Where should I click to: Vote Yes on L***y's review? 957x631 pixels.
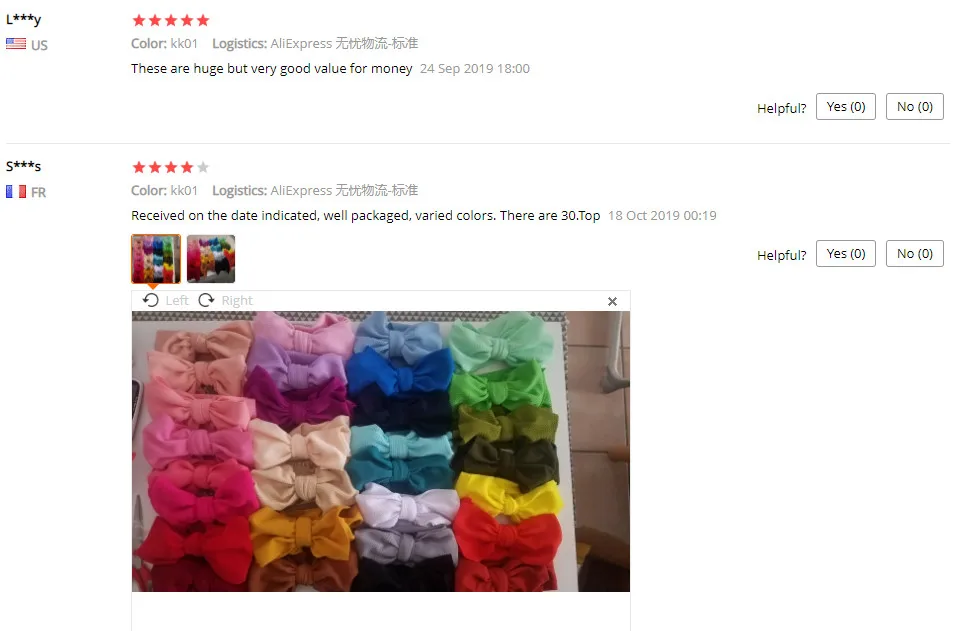(x=846, y=107)
